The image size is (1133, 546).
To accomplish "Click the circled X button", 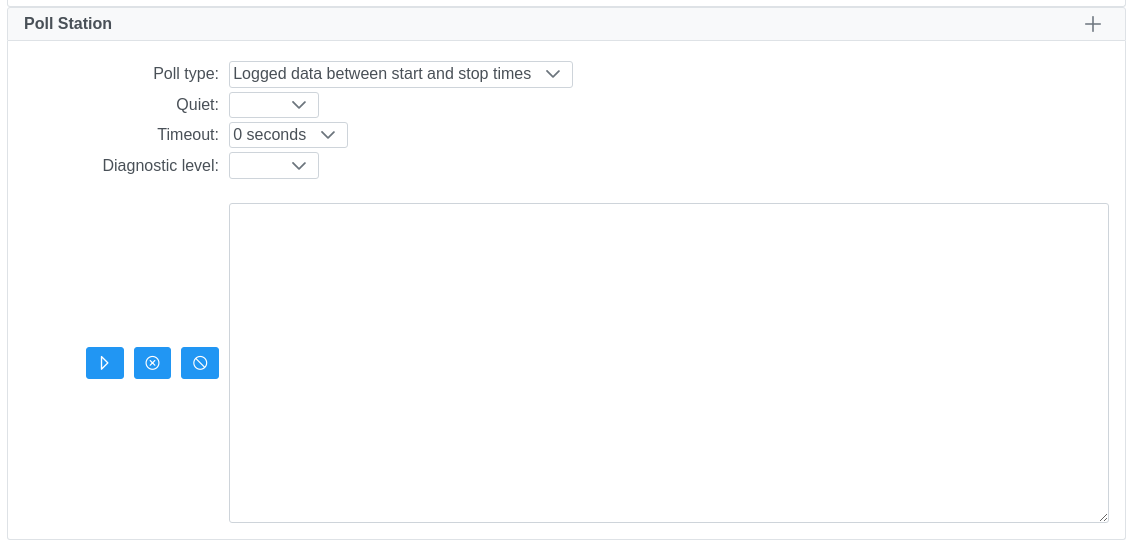I will [152, 363].
